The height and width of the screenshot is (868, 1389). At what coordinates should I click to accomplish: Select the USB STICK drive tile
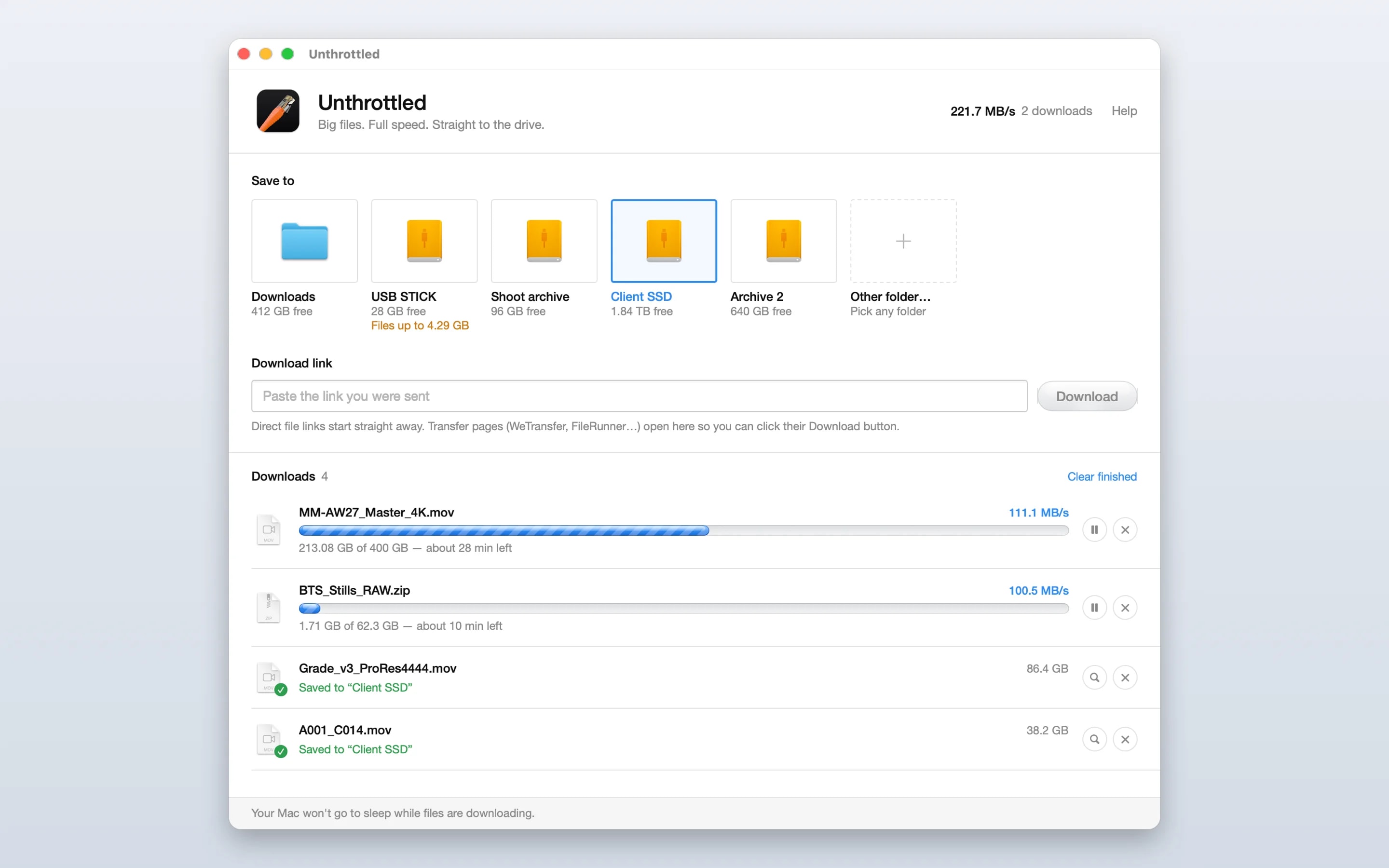(424, 241)
